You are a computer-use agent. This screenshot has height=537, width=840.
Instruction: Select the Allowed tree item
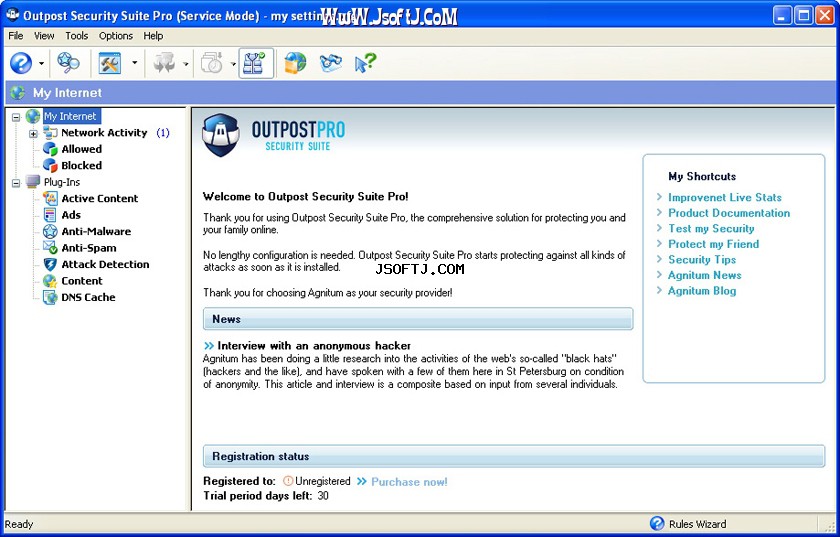[81, 149]
